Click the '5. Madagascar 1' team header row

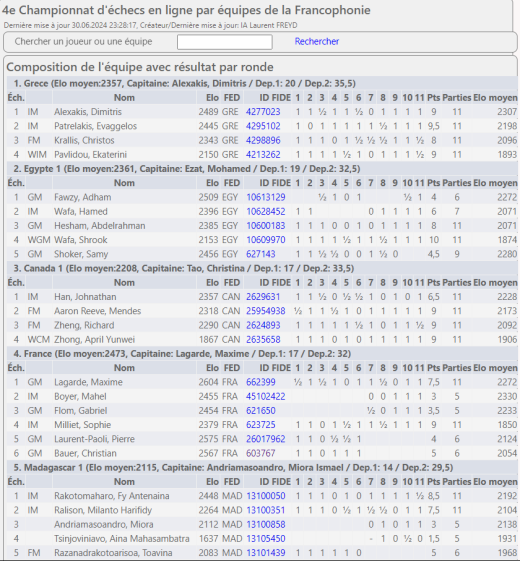click(262, 468)
